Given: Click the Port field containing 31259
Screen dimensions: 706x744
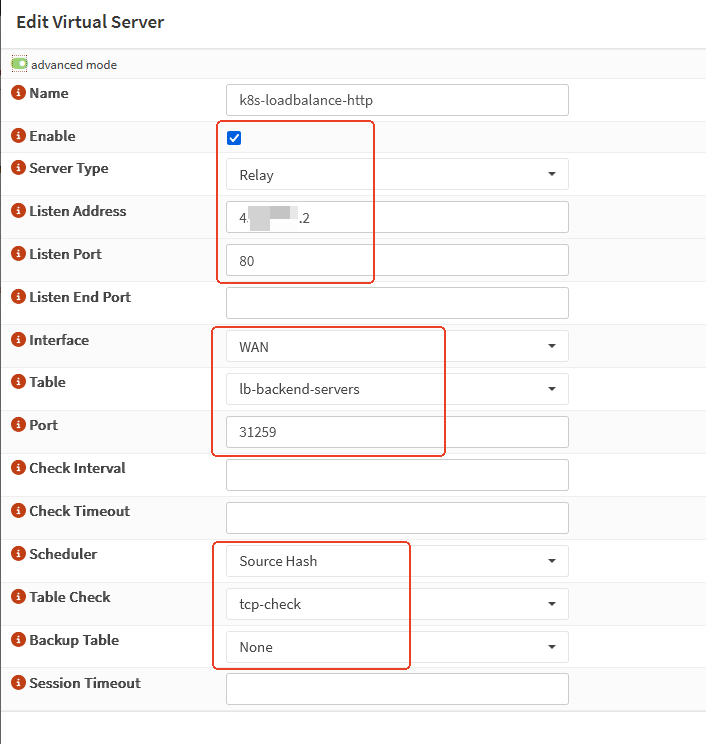Looking at the screenshot, I should point(397,432).
